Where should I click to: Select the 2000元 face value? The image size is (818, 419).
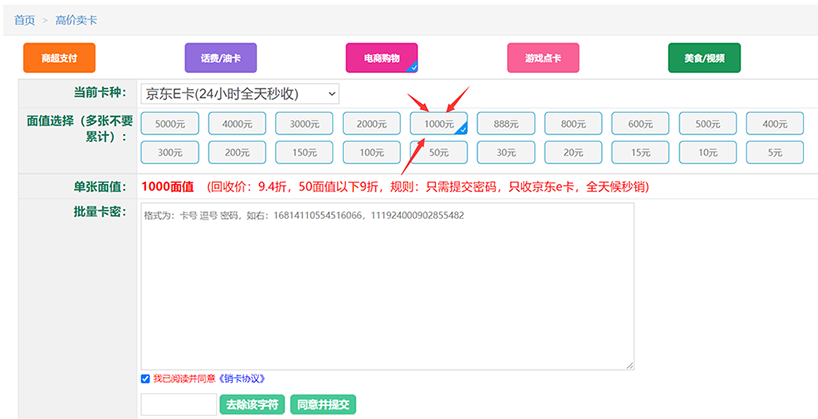point(371,123)
